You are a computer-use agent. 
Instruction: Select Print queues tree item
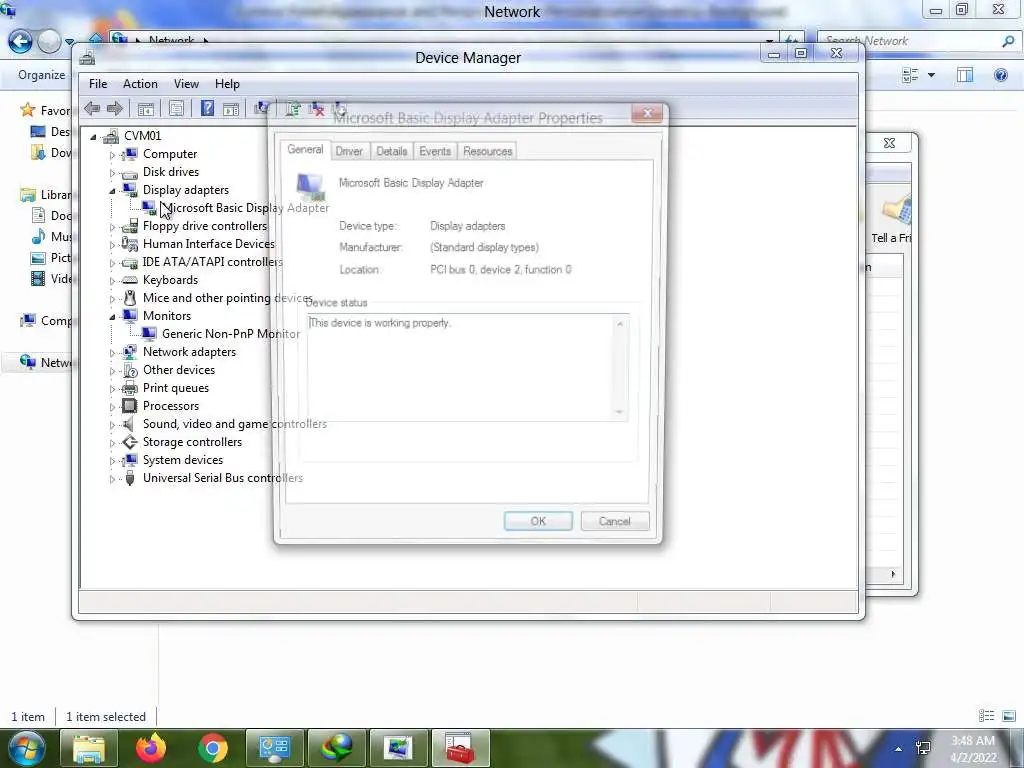click(x=176, y=388)
